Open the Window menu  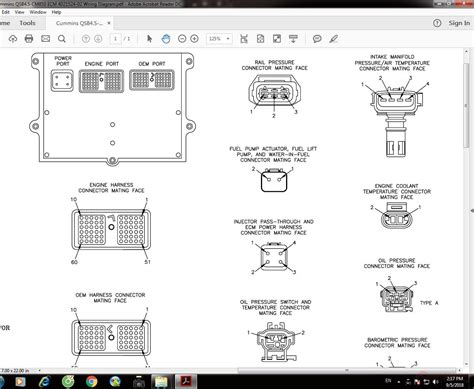tap(38, 12)
